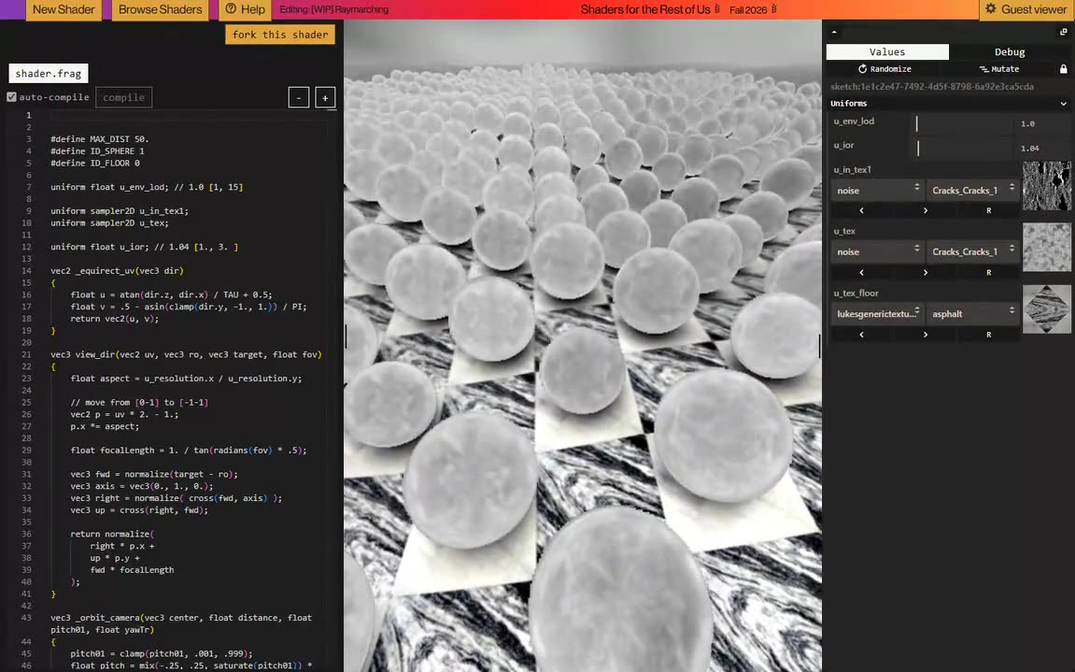Click line number 21 in gutter
Screen dimensions: 1075x672
[26, 355]
